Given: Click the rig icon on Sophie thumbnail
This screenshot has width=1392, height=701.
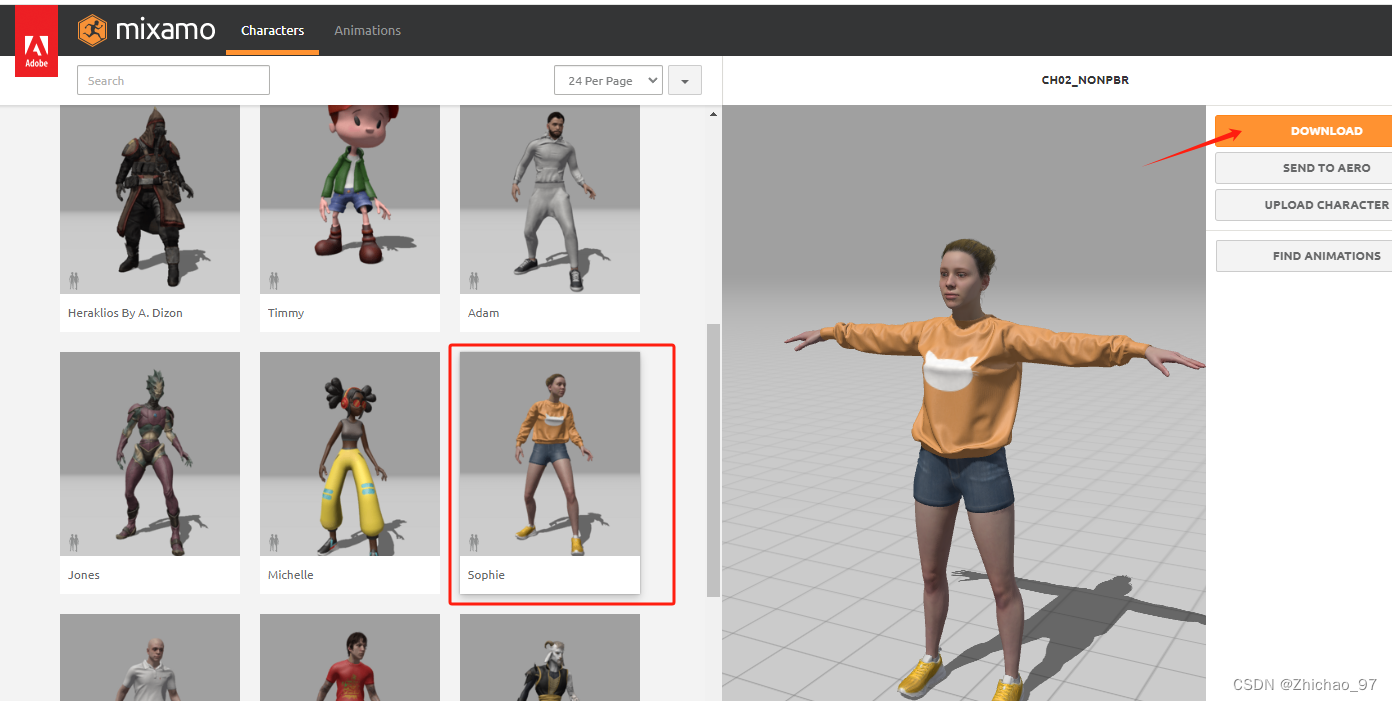Looking at the screenshot, I should [474, 542].
